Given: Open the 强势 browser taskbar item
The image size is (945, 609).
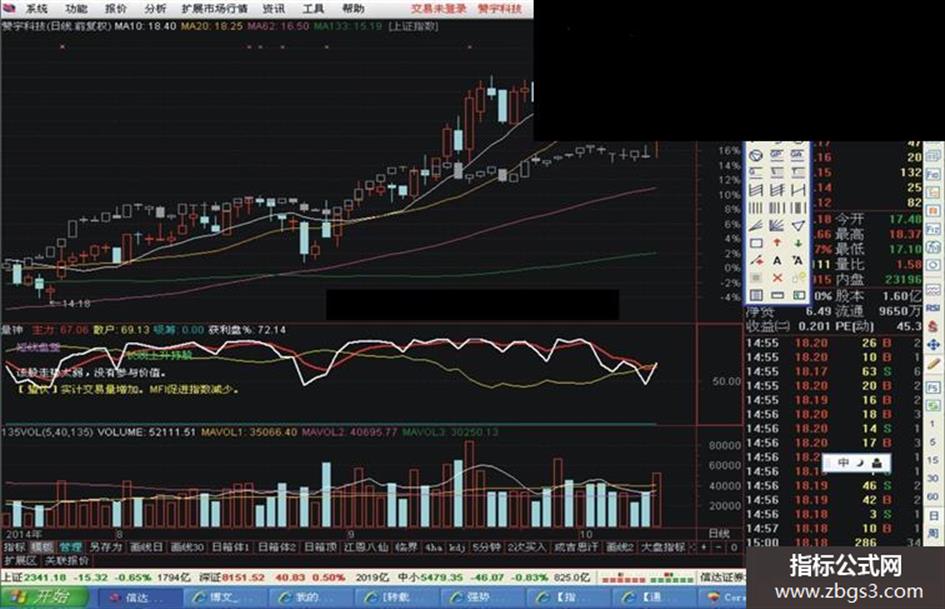Looking at the screenshot, I should tap(485, 598).
